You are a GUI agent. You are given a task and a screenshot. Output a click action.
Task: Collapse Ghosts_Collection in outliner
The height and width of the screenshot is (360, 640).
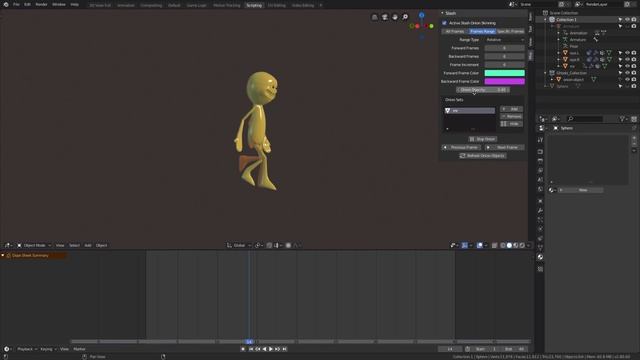click(545, 73)
